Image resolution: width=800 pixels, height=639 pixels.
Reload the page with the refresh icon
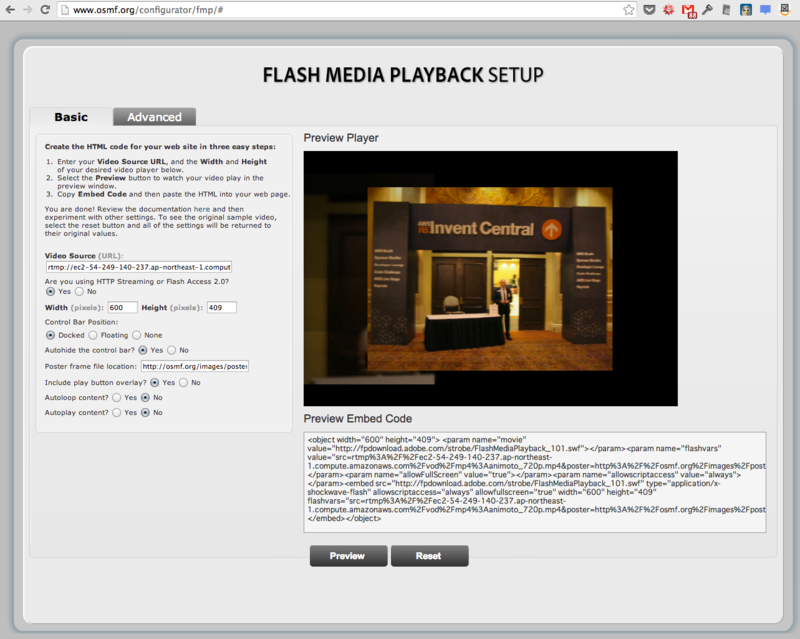point(45,10)
